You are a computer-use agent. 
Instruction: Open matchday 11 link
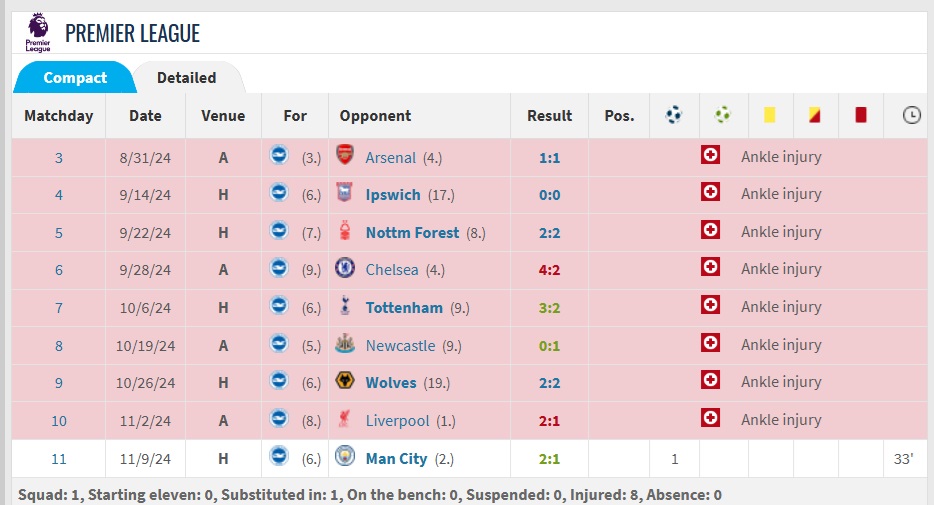click(x=58, y=459)
